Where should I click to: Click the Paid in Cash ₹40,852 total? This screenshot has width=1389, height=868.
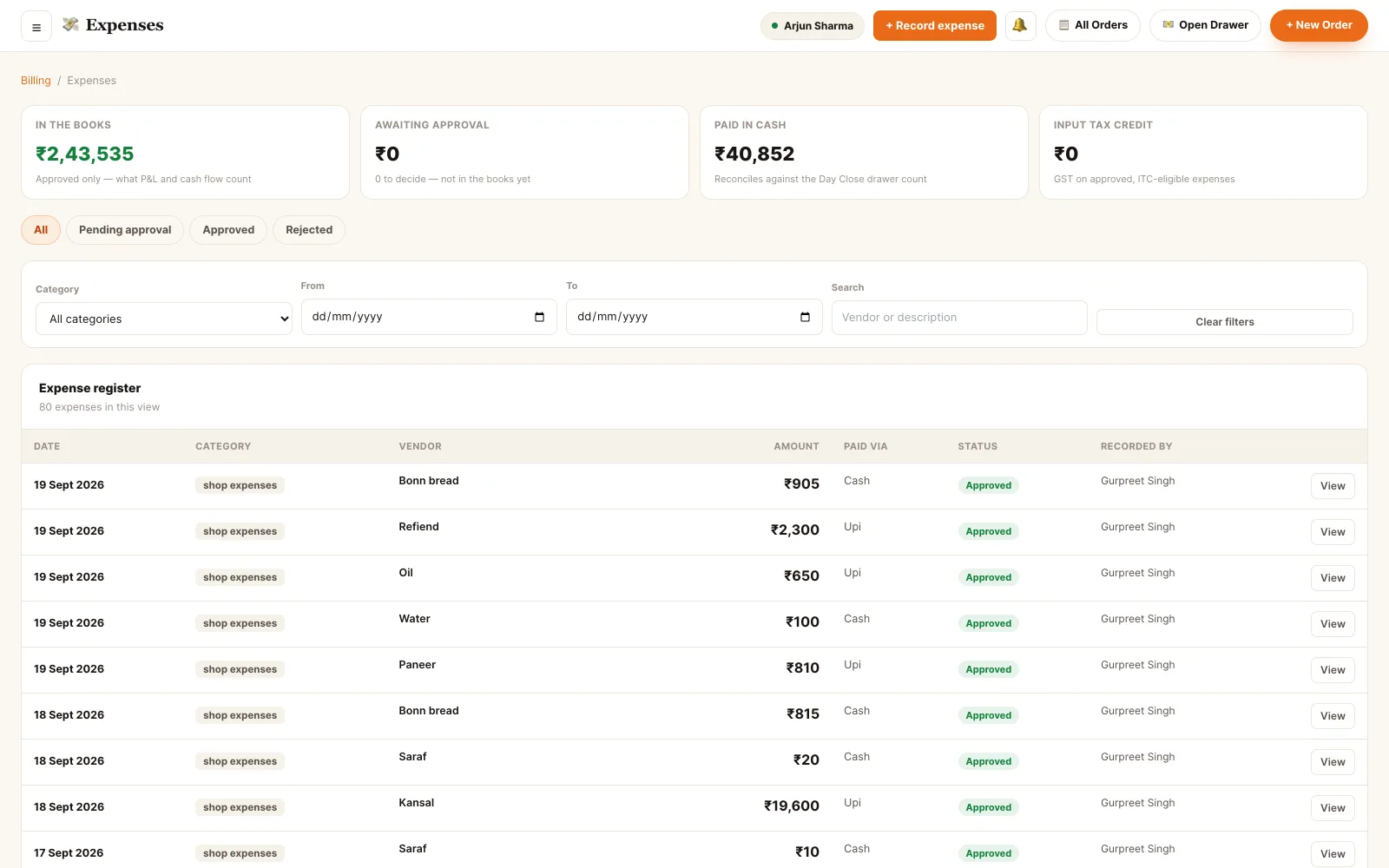pos(754,154)
